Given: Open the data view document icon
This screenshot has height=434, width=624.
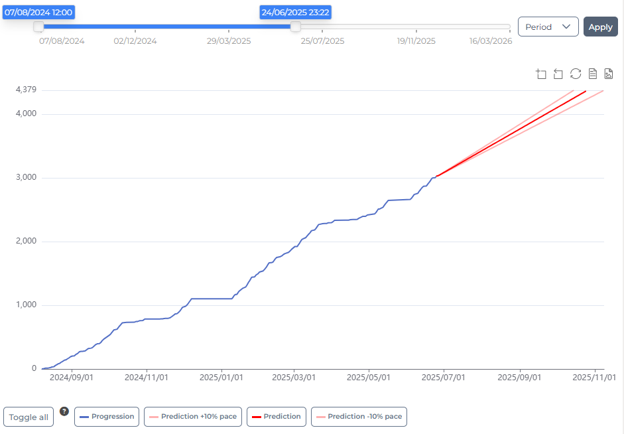Looking at the screenshot, I should (x=592, y=74).
